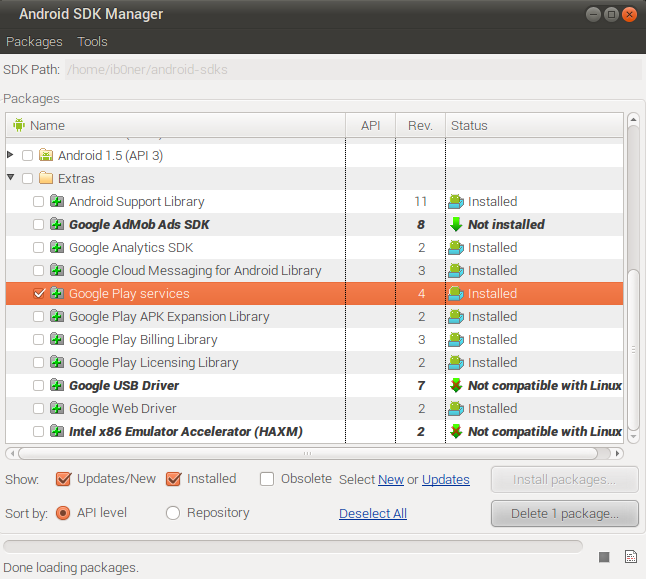Click the Google Play services package icon
The width and height of the screenshot is (646, 579).
pos(57,293)
